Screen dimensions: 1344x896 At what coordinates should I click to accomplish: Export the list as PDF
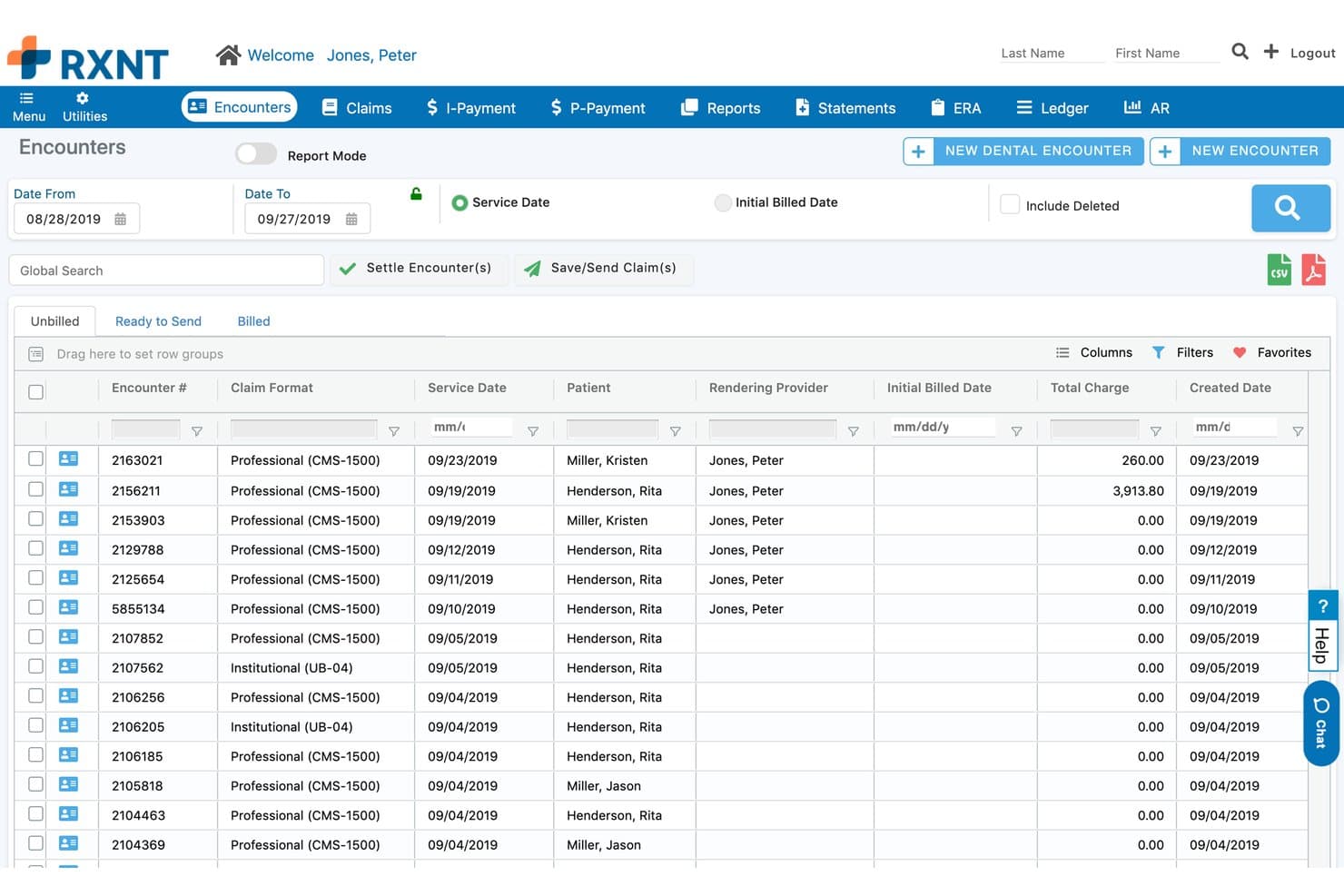(x=1313, y=270)
